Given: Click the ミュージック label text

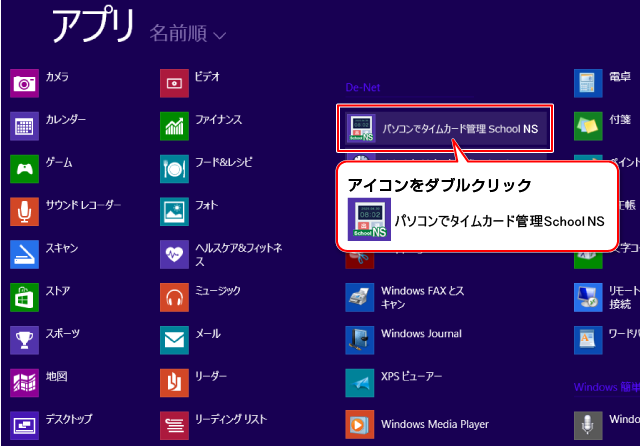Looking at the screenshot, I should pyautogui.click(x=218, y=291).
